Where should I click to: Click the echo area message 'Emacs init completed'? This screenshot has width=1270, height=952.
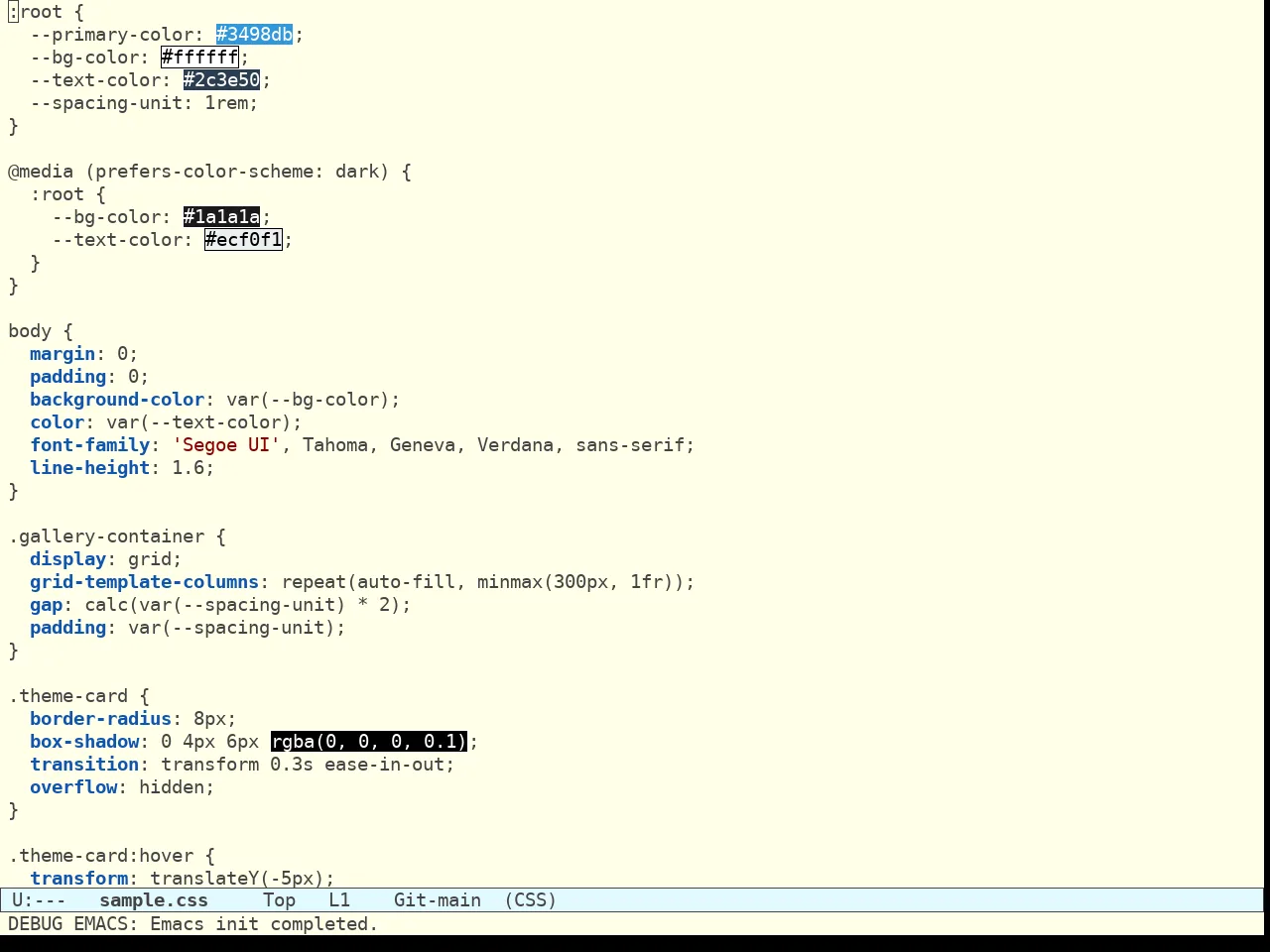tap(264, 924)
